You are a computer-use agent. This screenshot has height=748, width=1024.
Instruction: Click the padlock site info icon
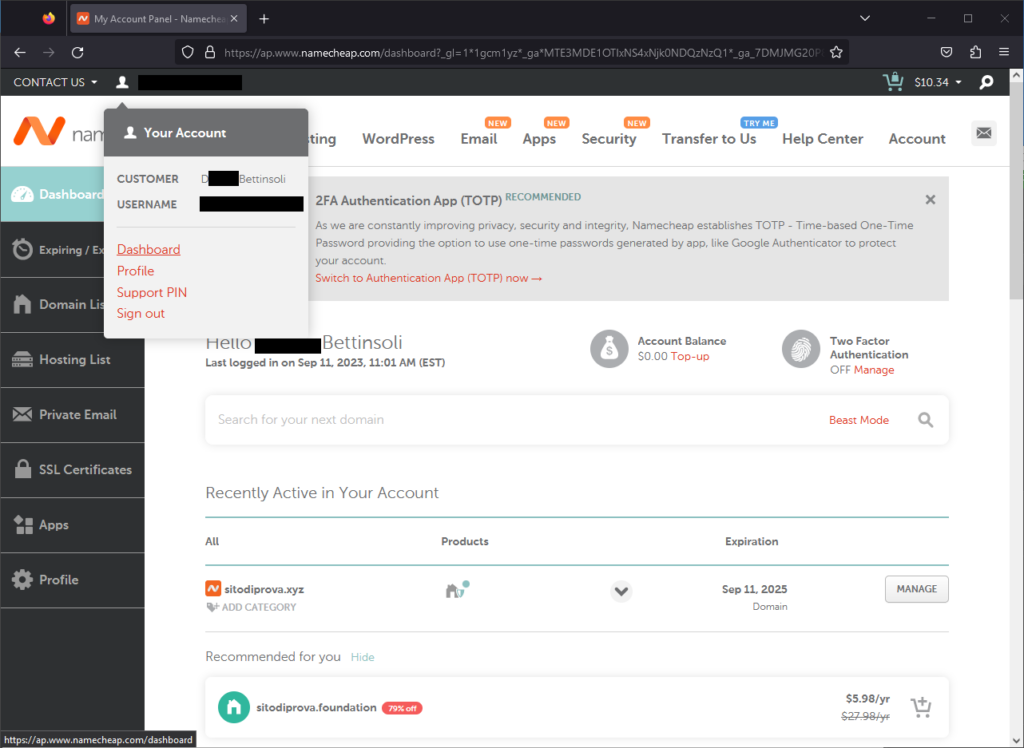(210, 52)
